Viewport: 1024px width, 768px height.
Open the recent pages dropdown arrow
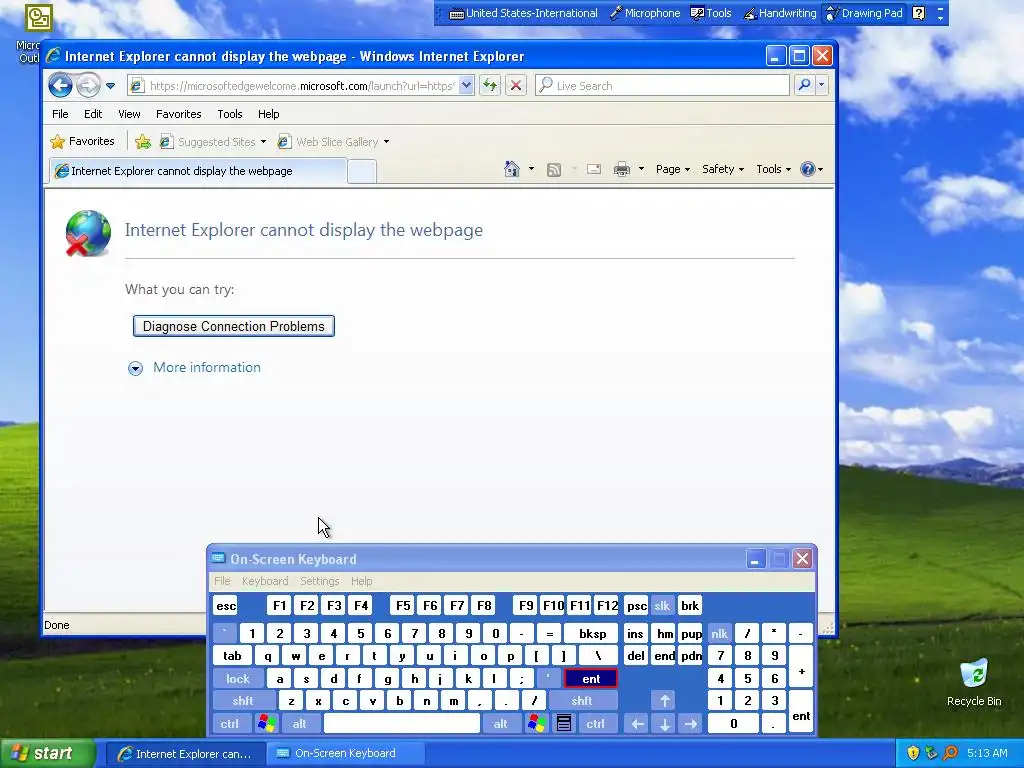click(x=110, y=86)
